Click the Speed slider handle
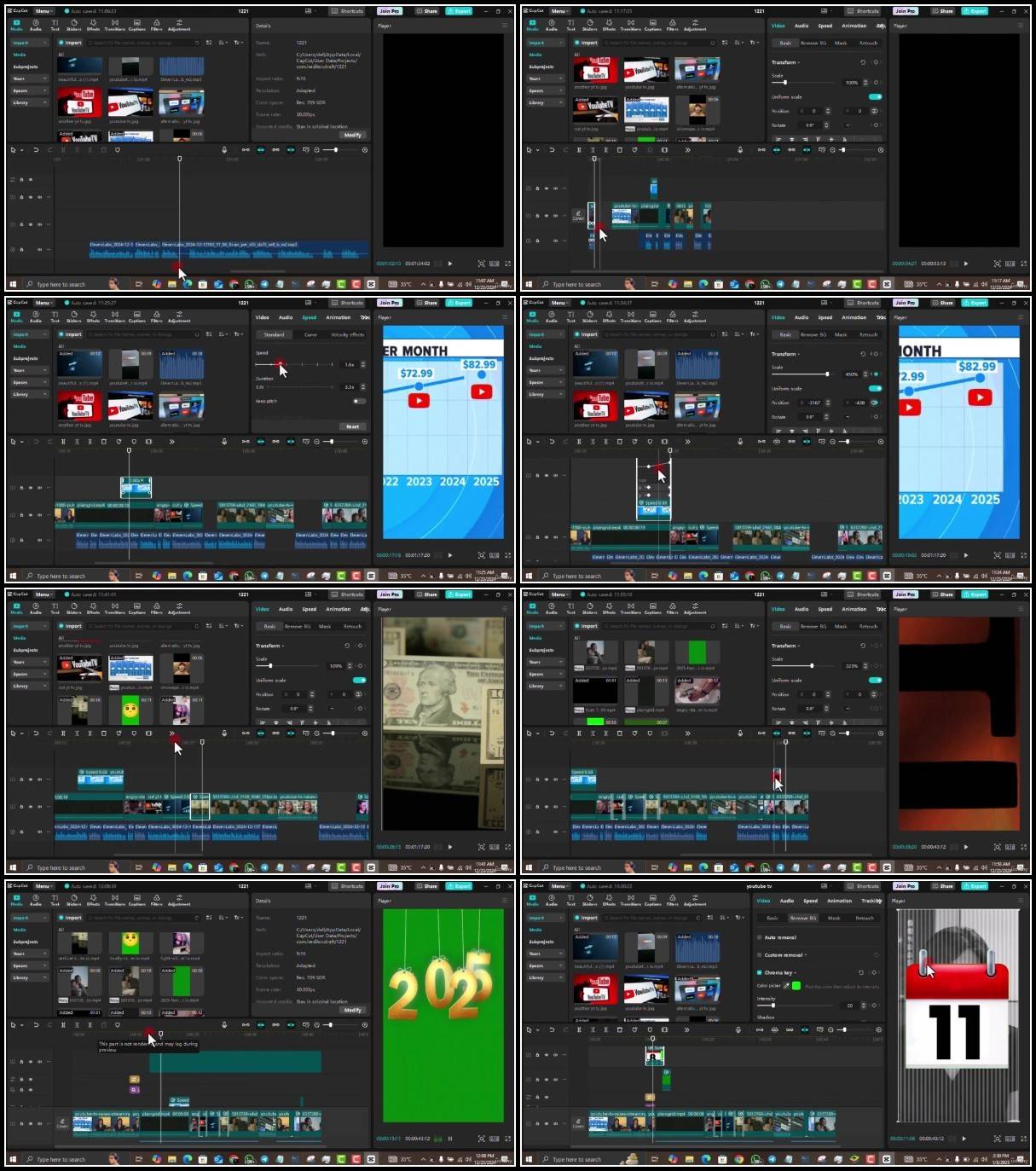The image size is (1036, 1171). click(x=278, y=364)
